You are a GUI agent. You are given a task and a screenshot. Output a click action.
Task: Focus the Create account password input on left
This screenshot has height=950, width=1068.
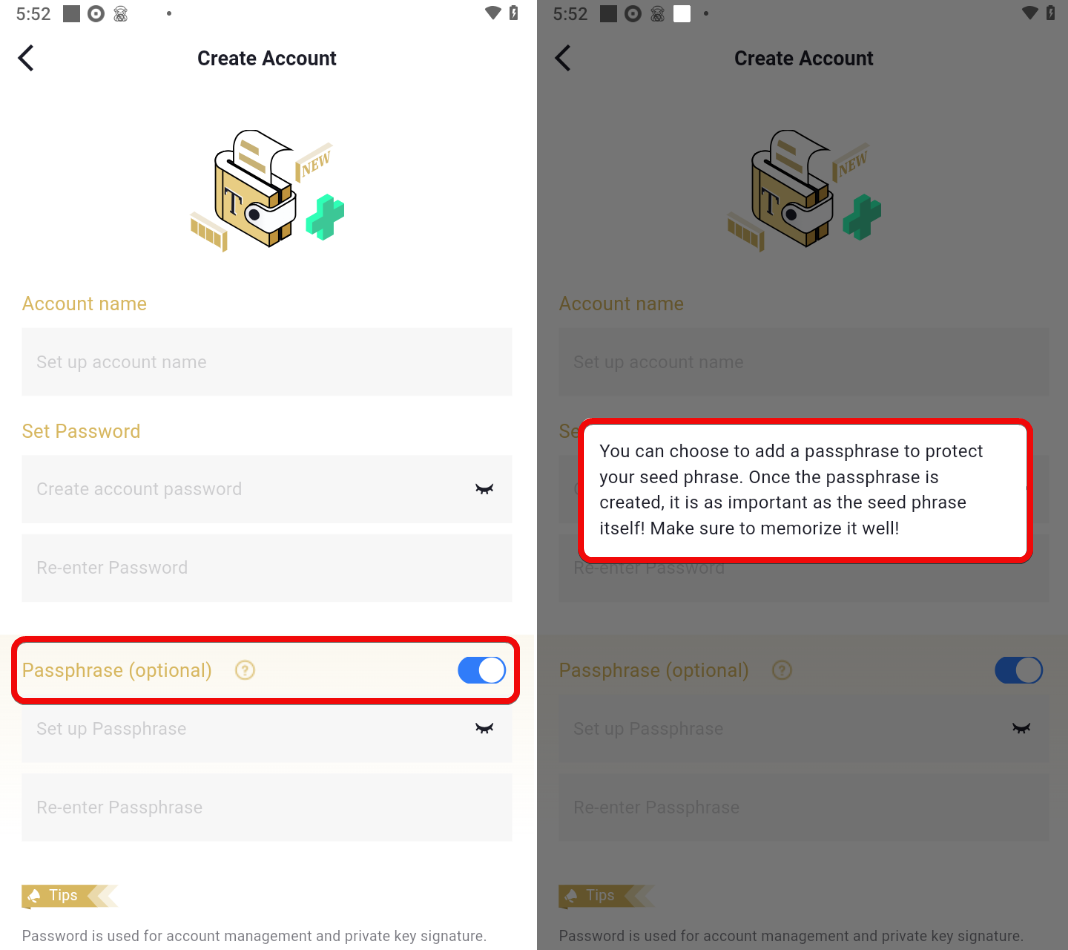267,489
